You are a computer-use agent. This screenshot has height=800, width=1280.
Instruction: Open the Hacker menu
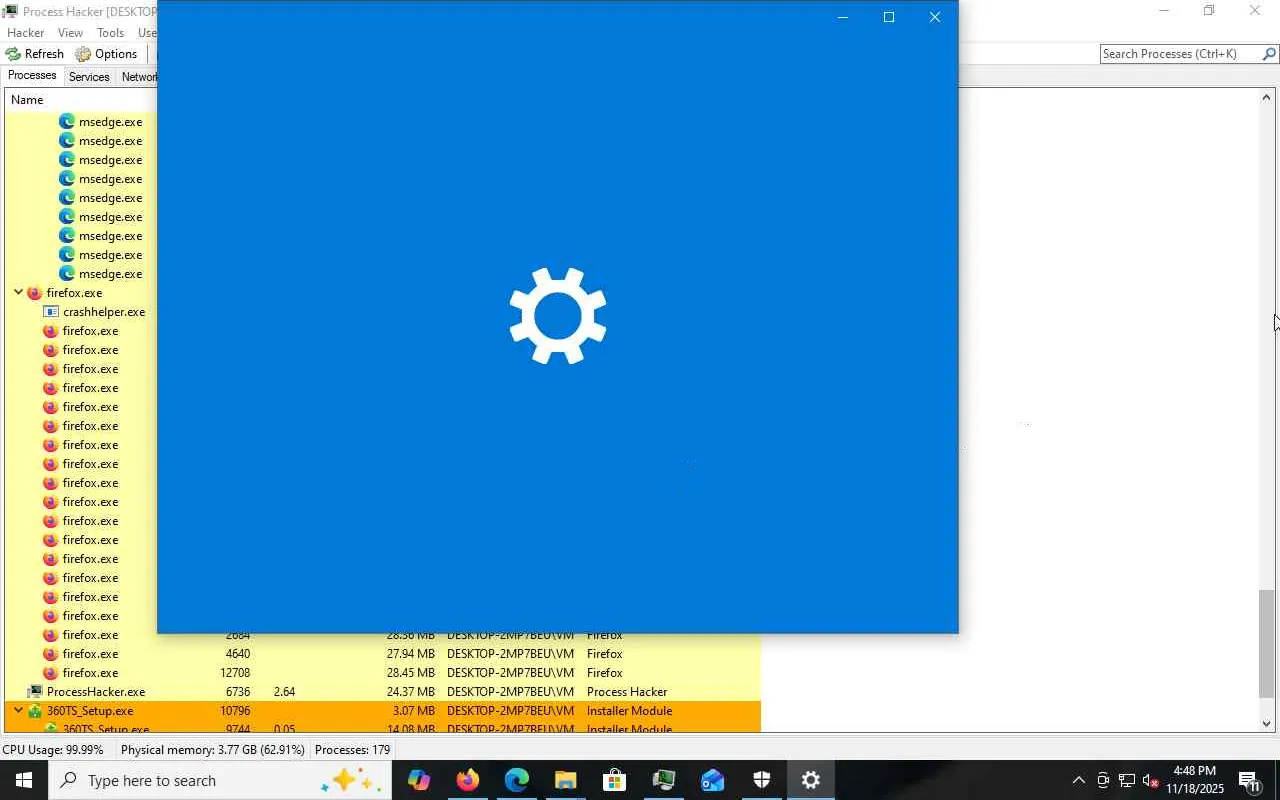pos(26,33)
